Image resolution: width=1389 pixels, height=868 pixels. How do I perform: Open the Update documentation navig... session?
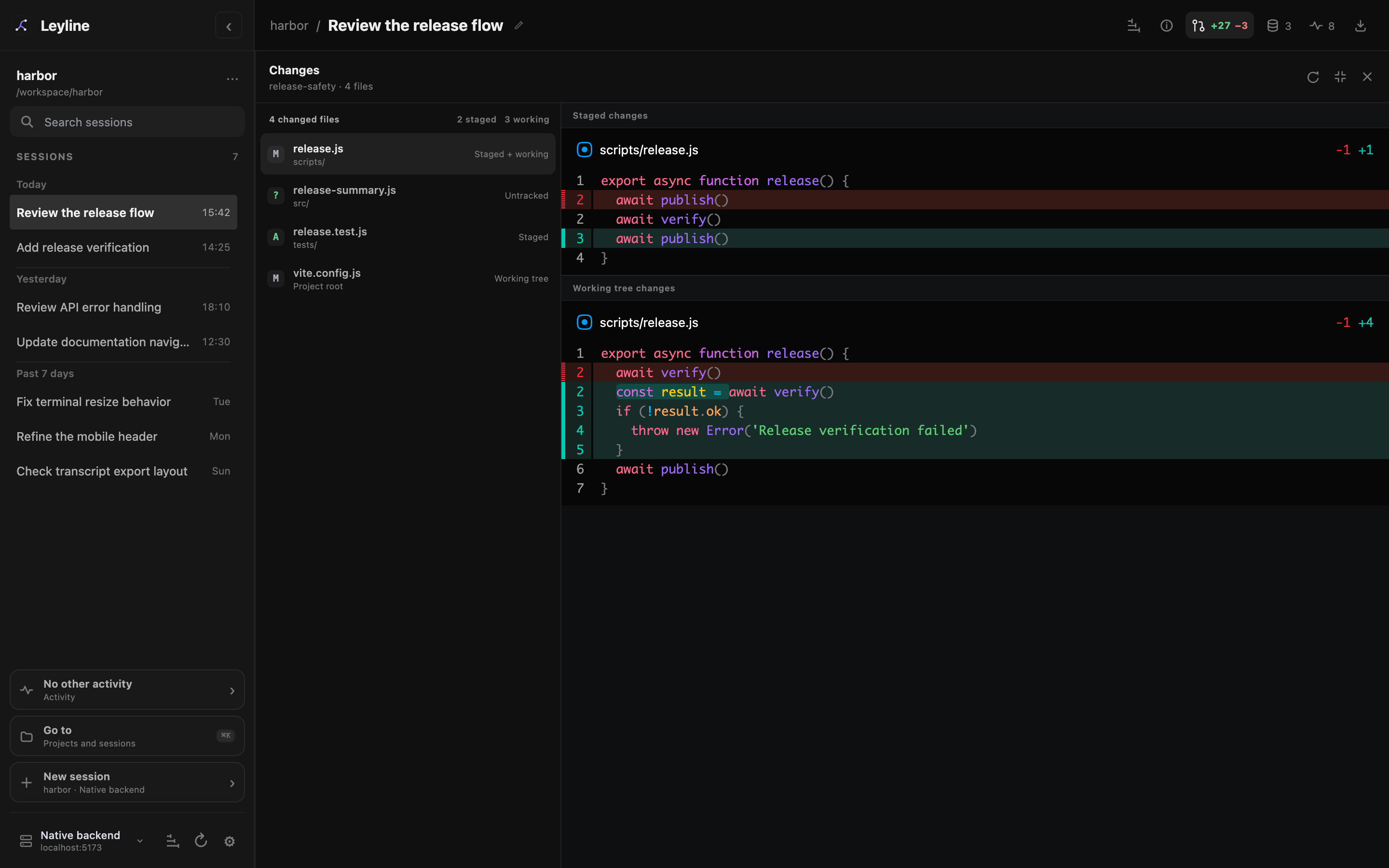click(x=123, y=341)
